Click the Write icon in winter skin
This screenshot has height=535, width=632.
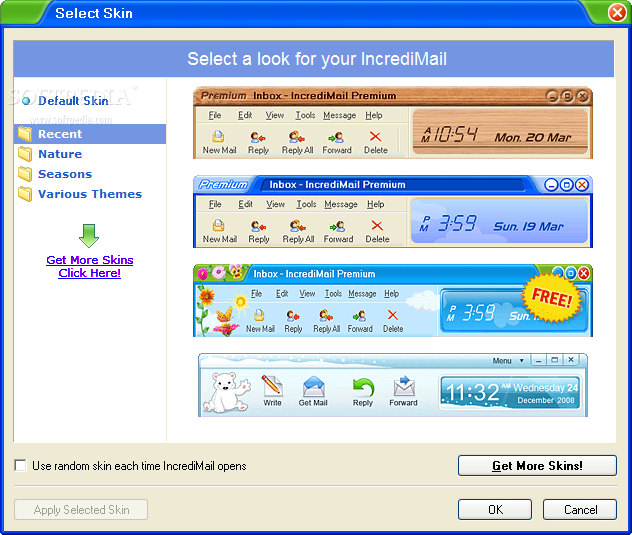point(272,385)
